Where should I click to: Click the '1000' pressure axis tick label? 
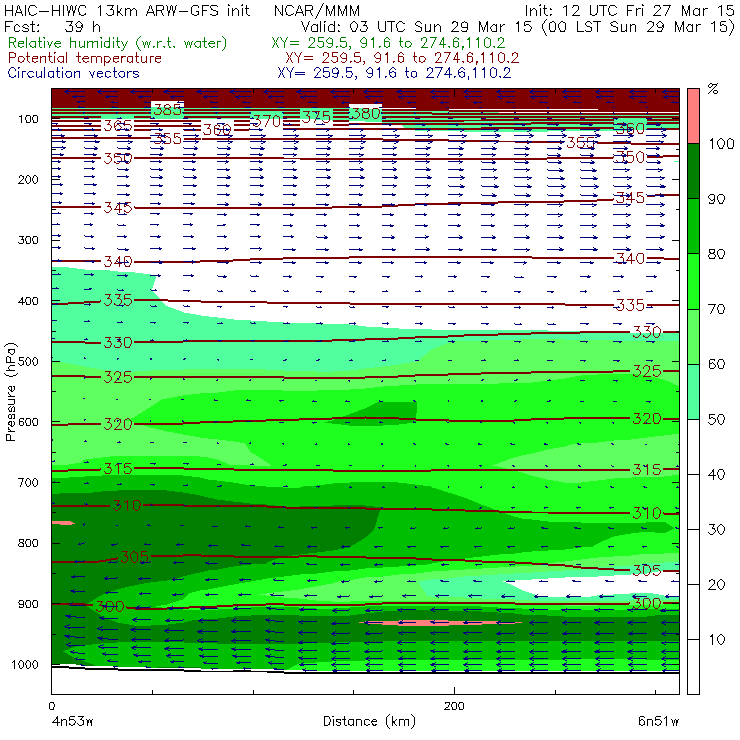click(25, 664)
